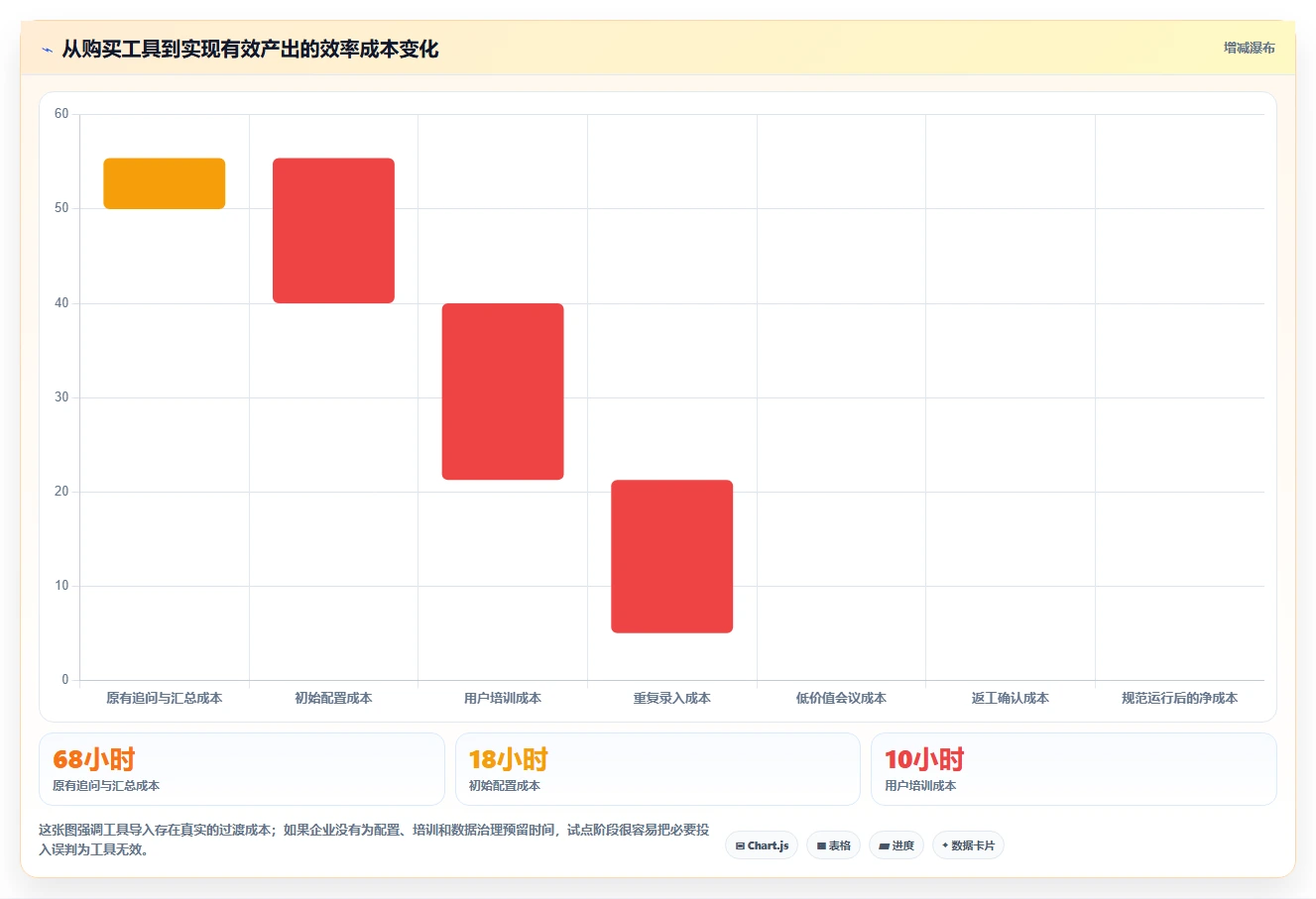This screenshot has width=1316, height=899.
Task: Click x-axis label 返工确认成本
Action: click(x=1011, y=698)
